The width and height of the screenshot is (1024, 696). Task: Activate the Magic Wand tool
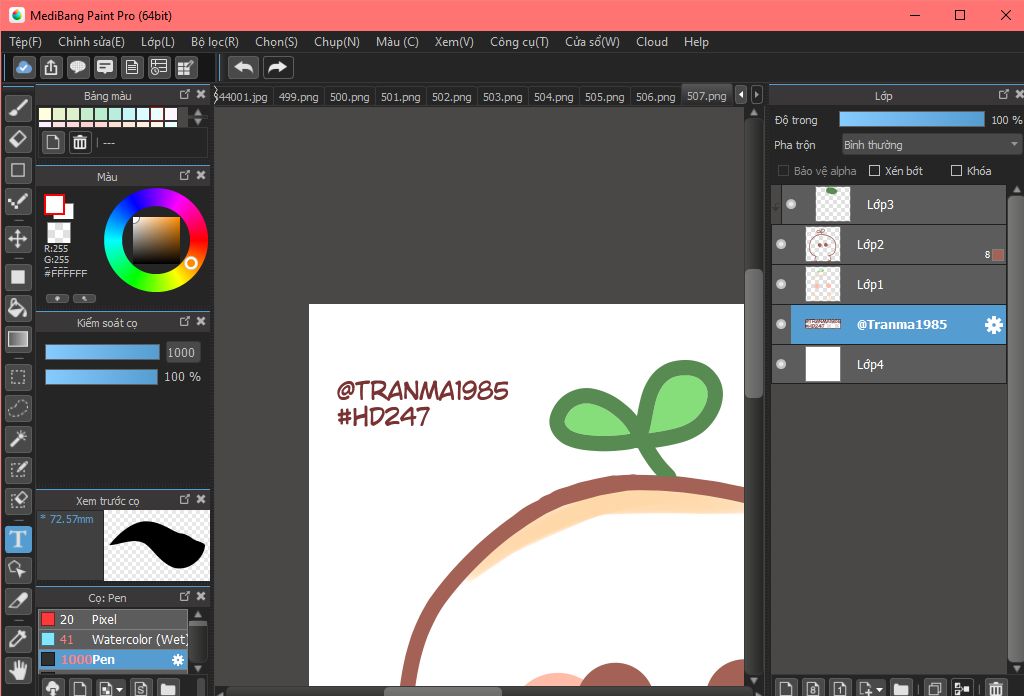point(18,439)
